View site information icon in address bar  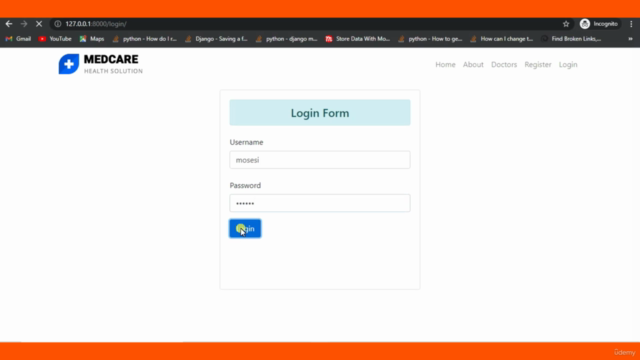(x=58, y=24)
